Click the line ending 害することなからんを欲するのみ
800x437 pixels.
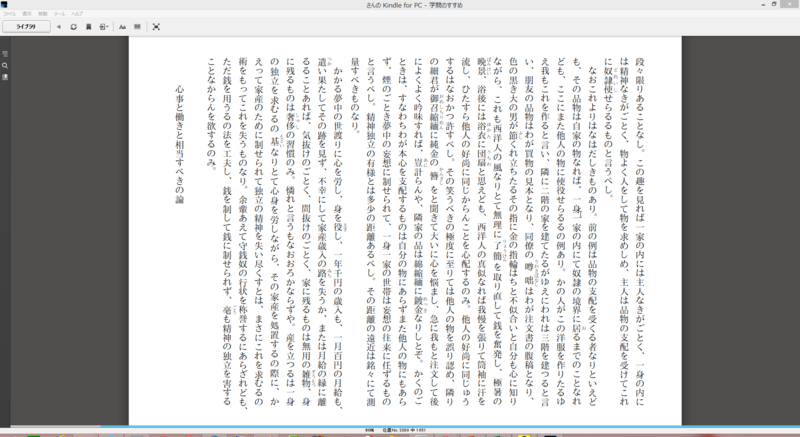(x=211, y=114)
